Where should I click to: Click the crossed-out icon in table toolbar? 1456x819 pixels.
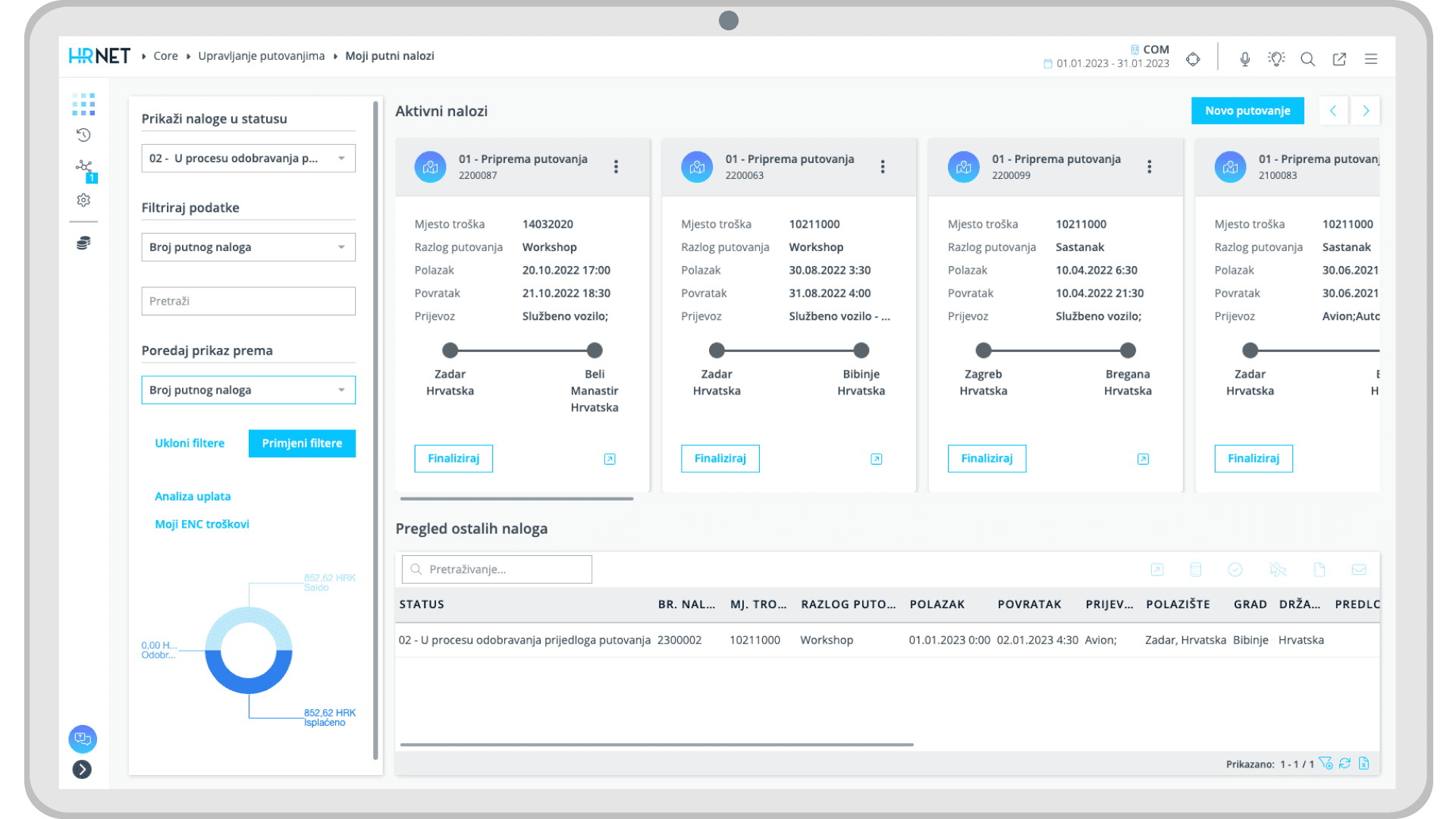[x=1278, y=570]
